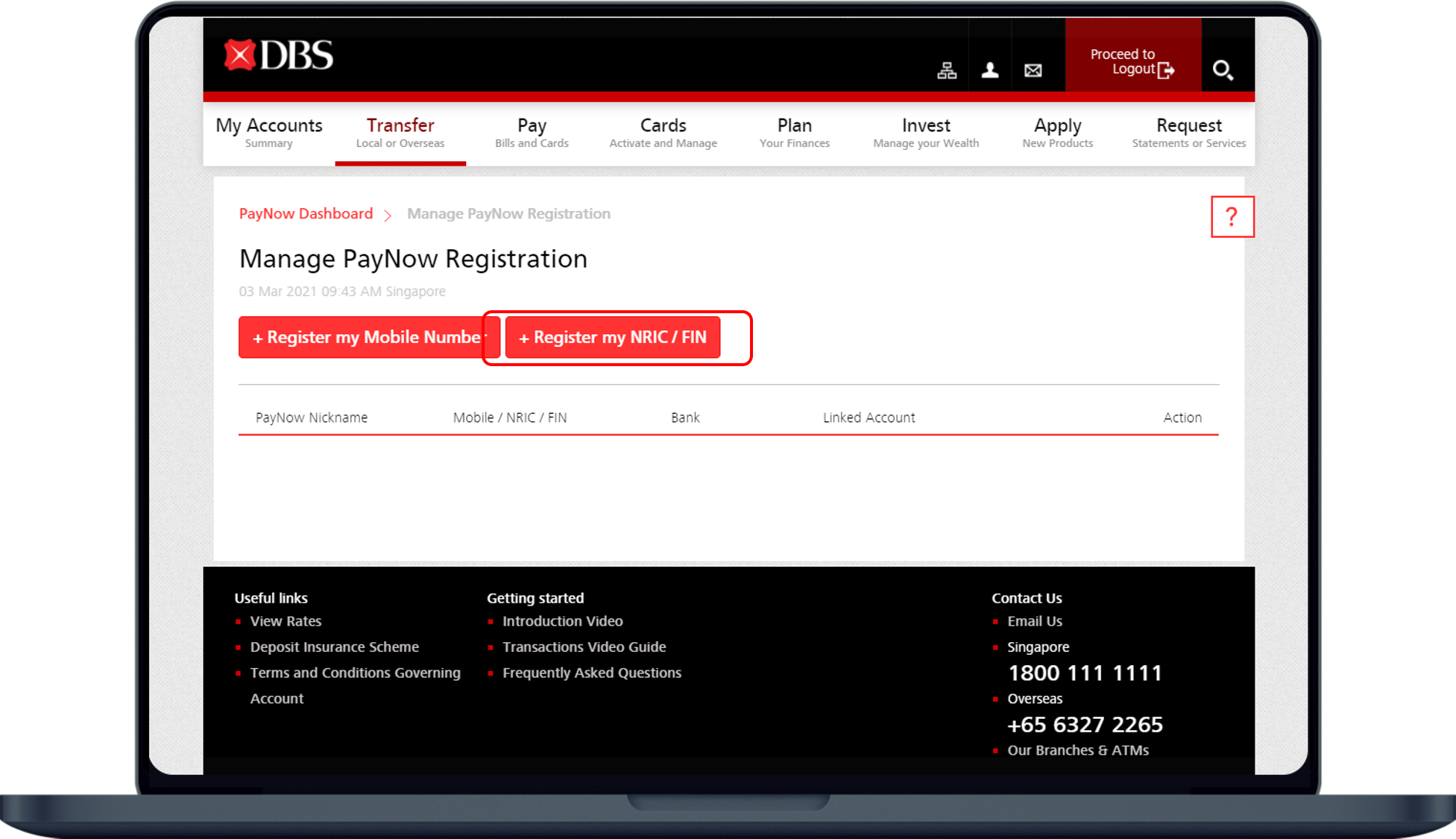
Task: Click the overseas number +65 6327 2265
Action: coord(1085,724)
